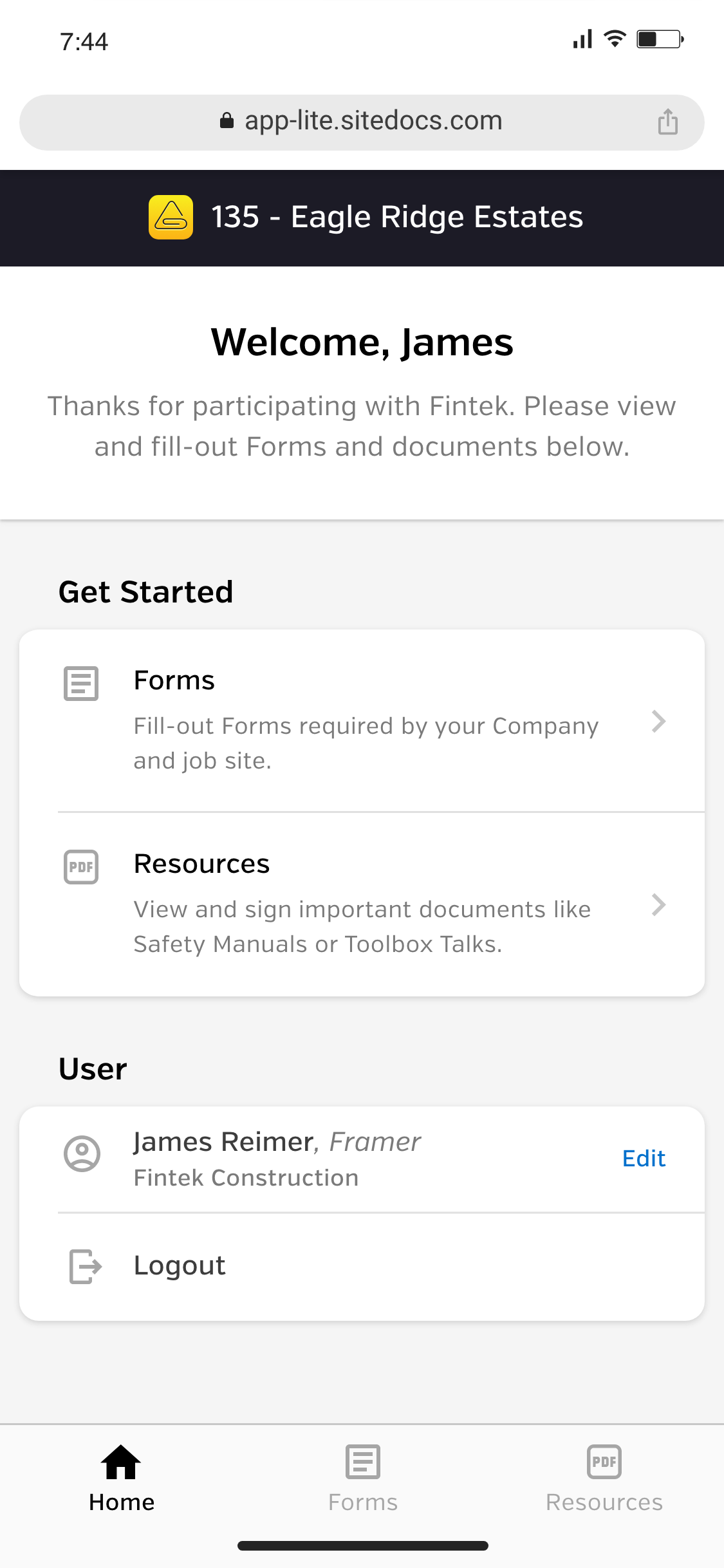
Task: Click the Edit link for James Reimer
Action: (644, 1159)
